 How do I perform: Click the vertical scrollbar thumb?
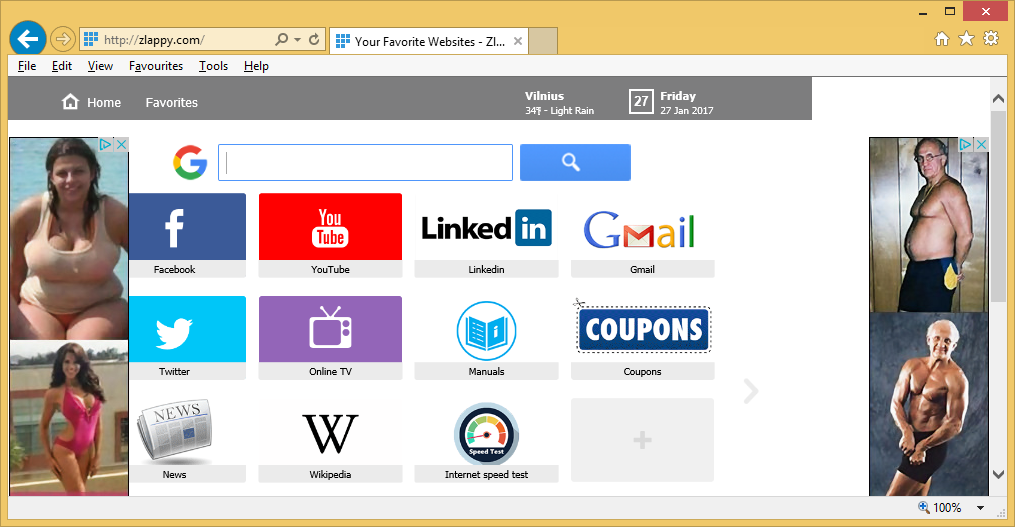998,207
